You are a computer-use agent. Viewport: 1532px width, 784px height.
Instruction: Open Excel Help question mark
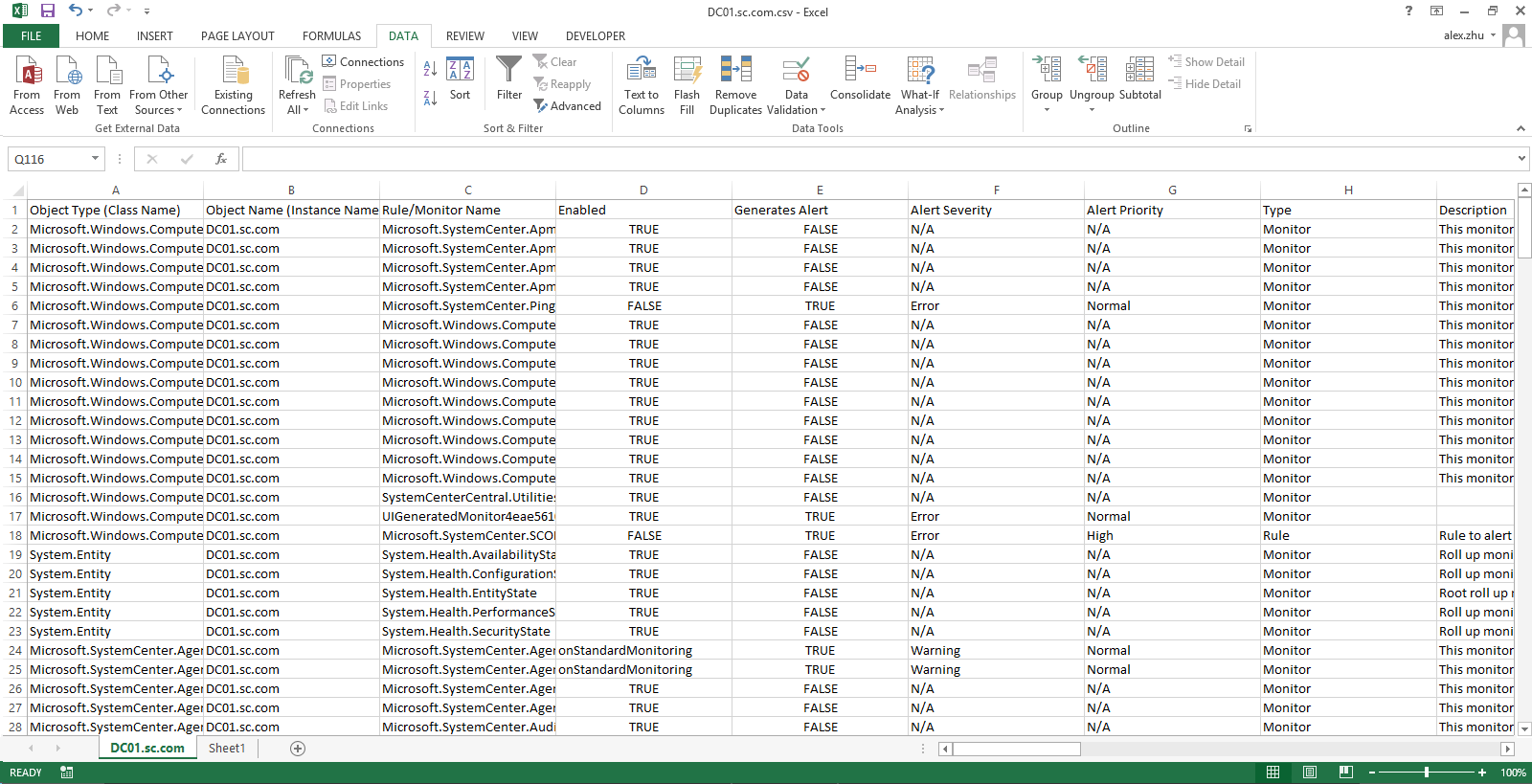pyautogui.click(x=1408, y=11)
